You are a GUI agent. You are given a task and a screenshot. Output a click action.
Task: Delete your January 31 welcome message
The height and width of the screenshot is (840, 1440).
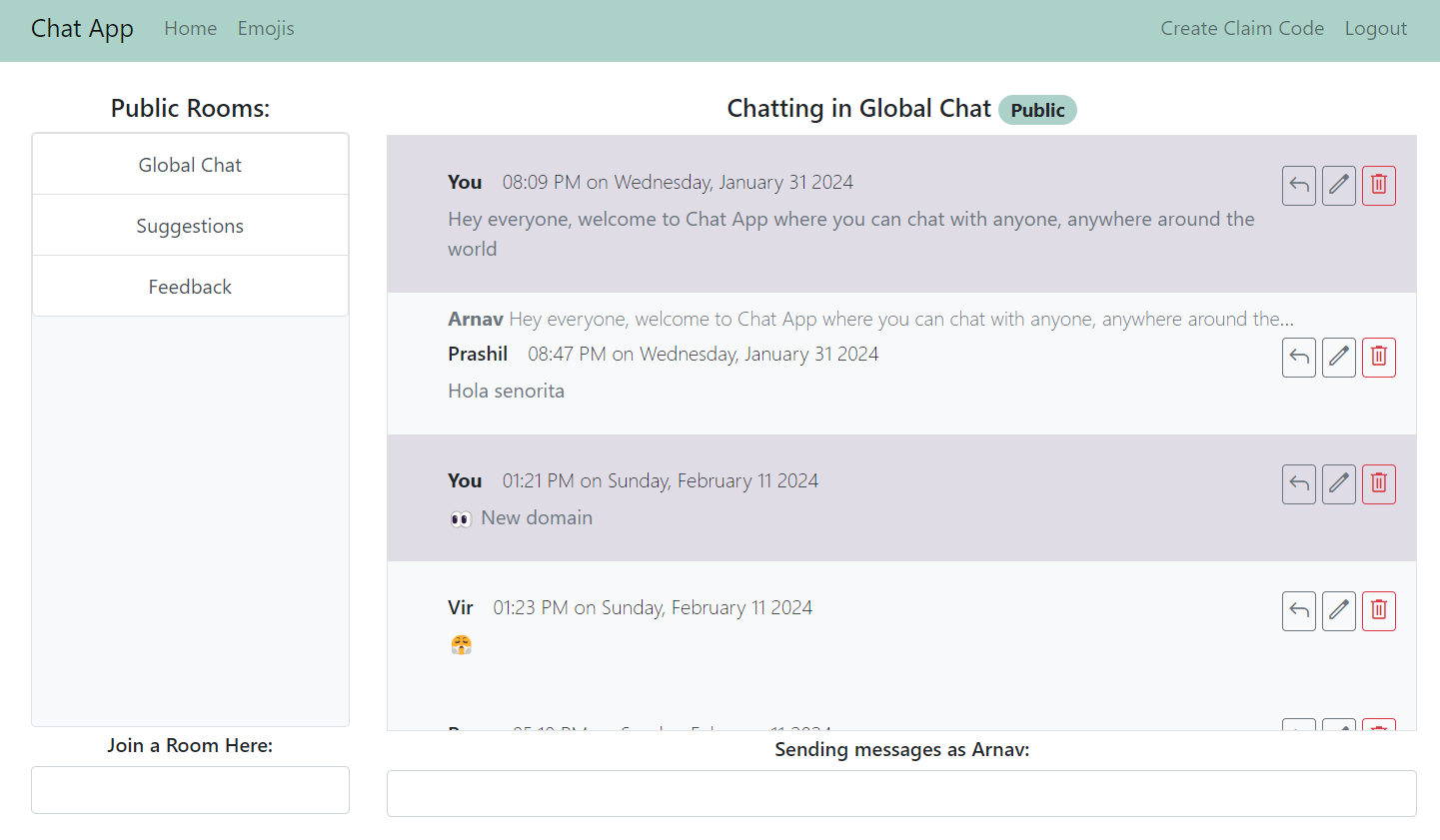click(1378, 185)
